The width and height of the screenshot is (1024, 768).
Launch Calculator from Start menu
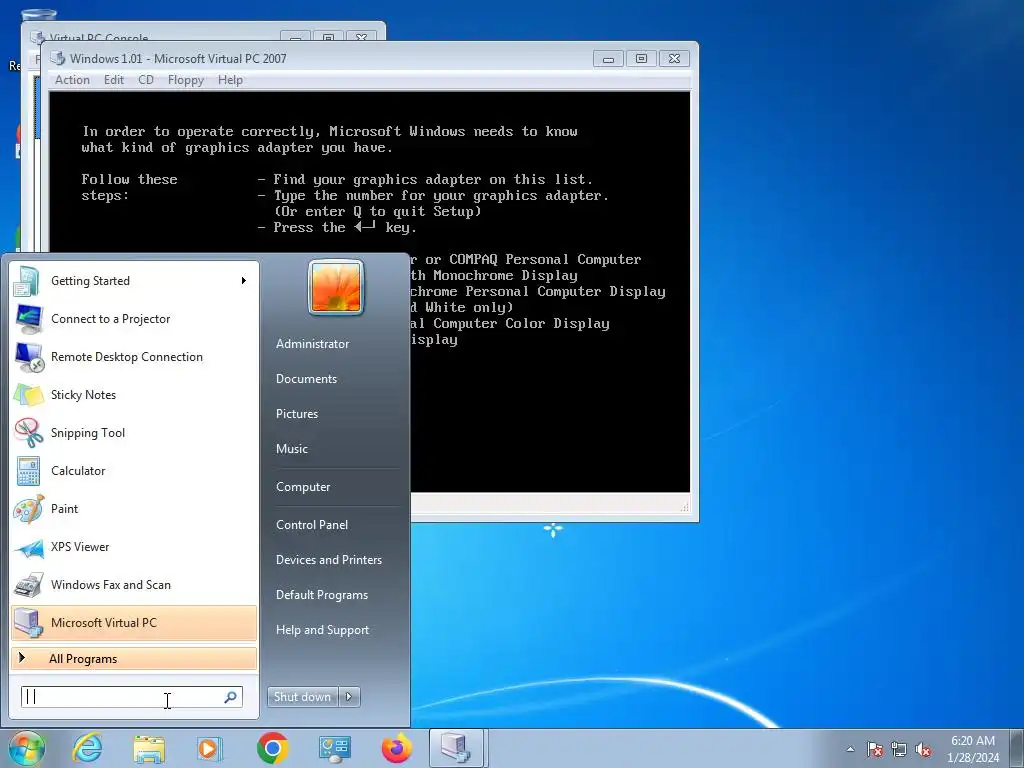[x=133, y=471]
